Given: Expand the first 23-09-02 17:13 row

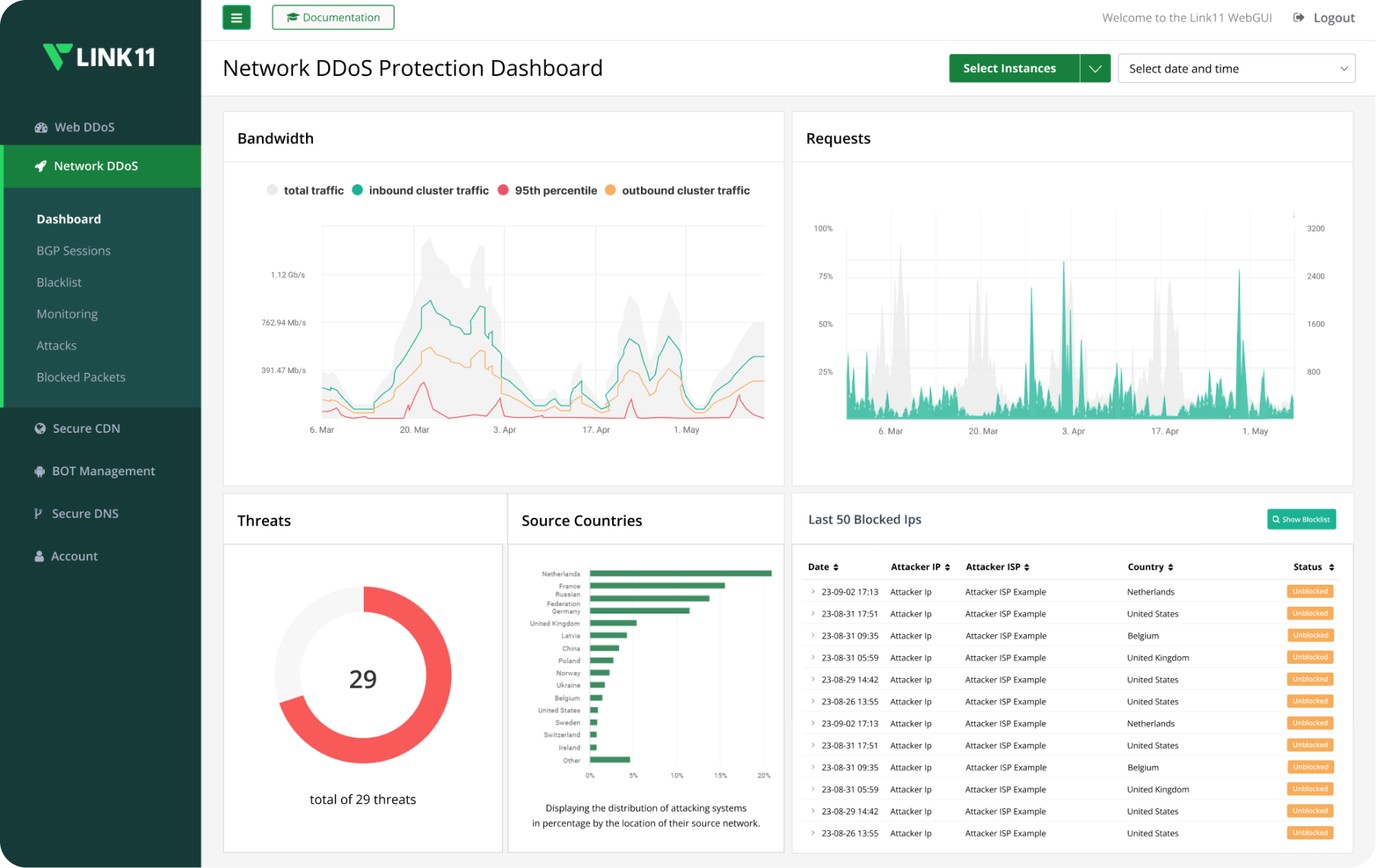Looking at the screenshot, I should [813, 592].
